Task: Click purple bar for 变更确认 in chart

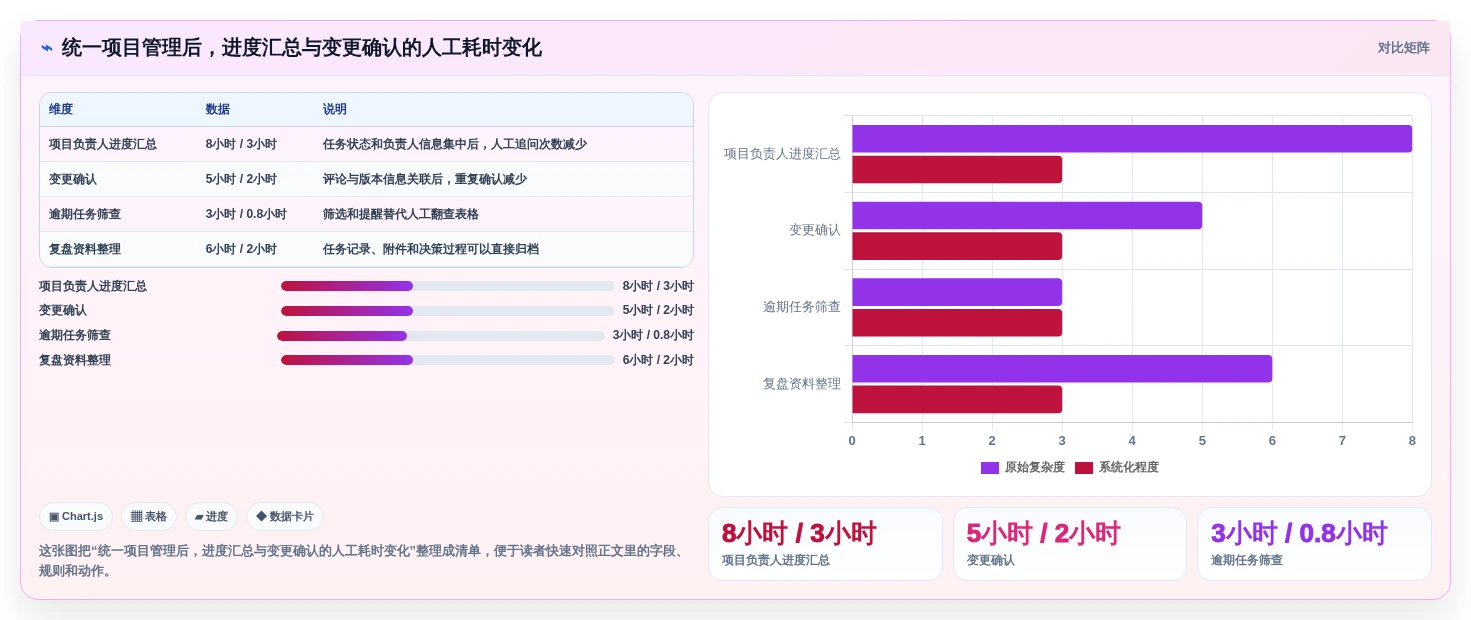Action: click(1027, 215)
